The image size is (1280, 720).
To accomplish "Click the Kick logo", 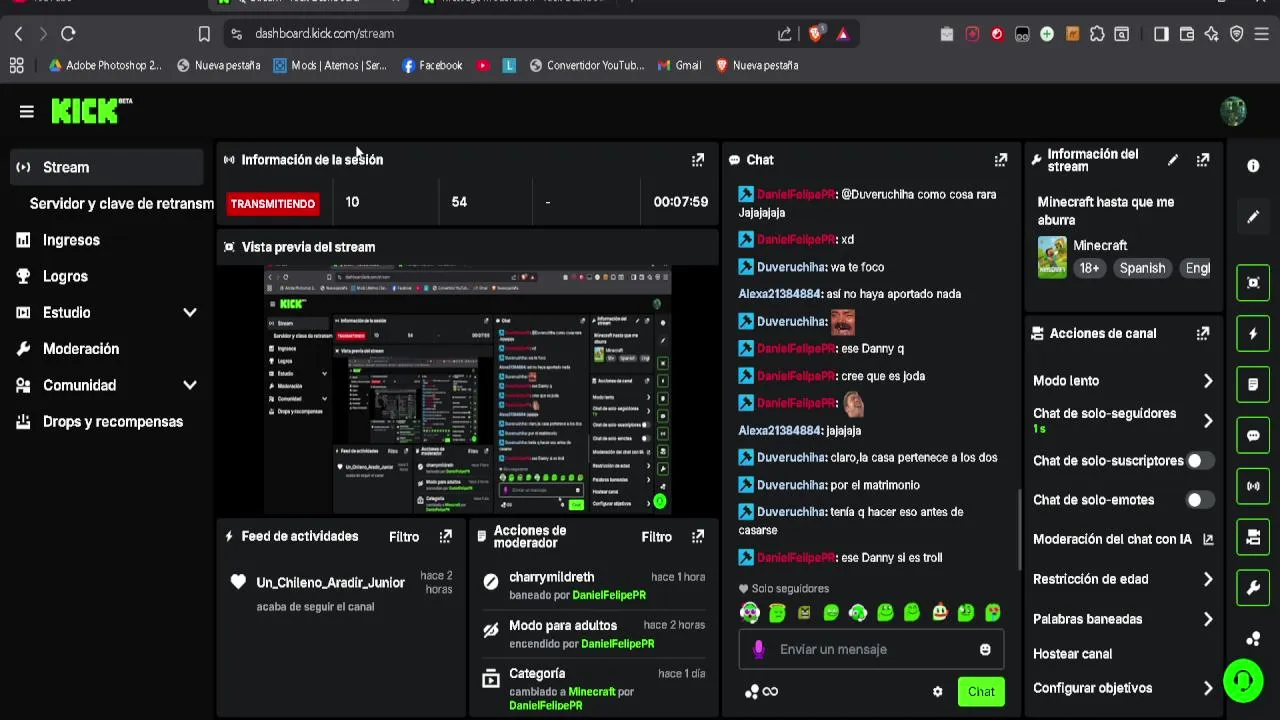I will pos(91,111).
